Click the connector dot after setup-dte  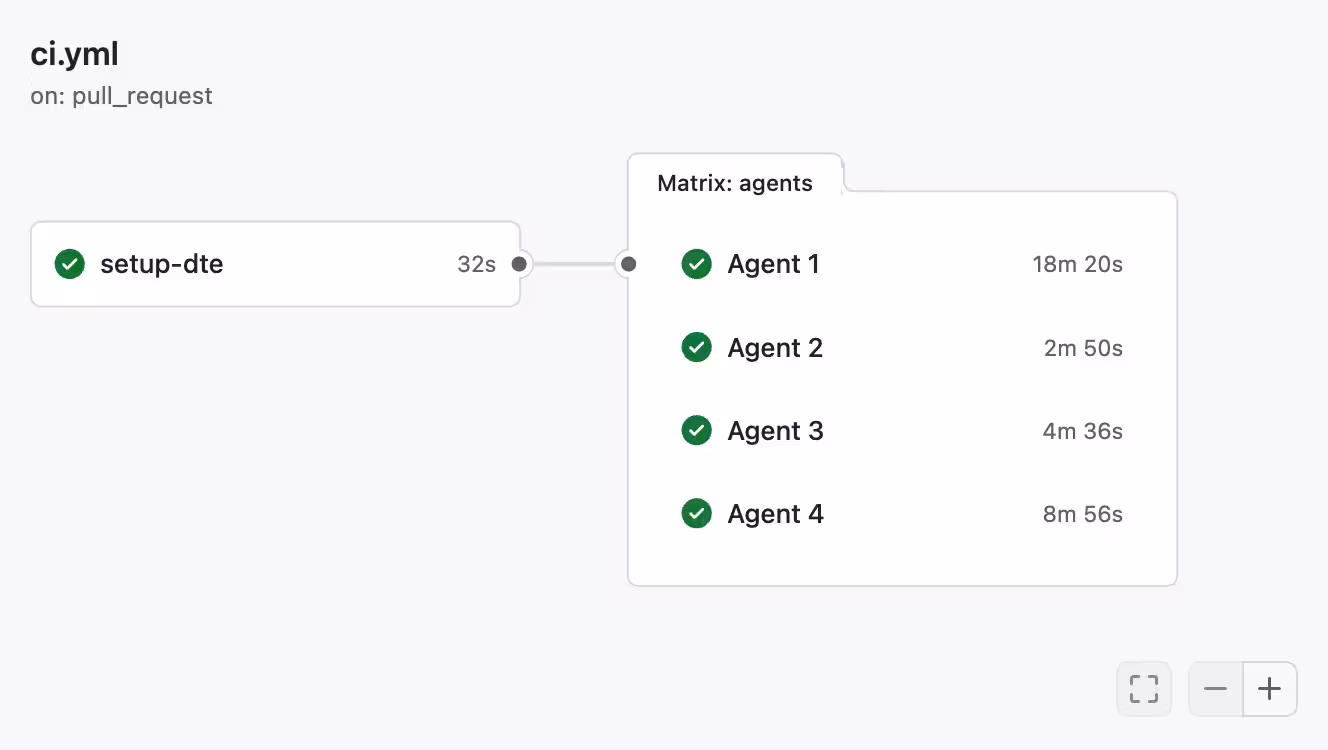[518, 264]
